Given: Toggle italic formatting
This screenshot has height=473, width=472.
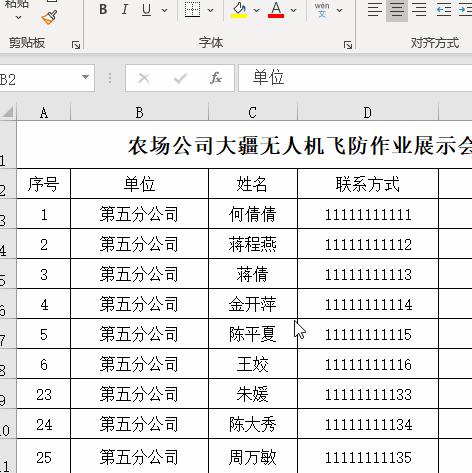Looking at the screenshot, I should (x=125, y=10).
